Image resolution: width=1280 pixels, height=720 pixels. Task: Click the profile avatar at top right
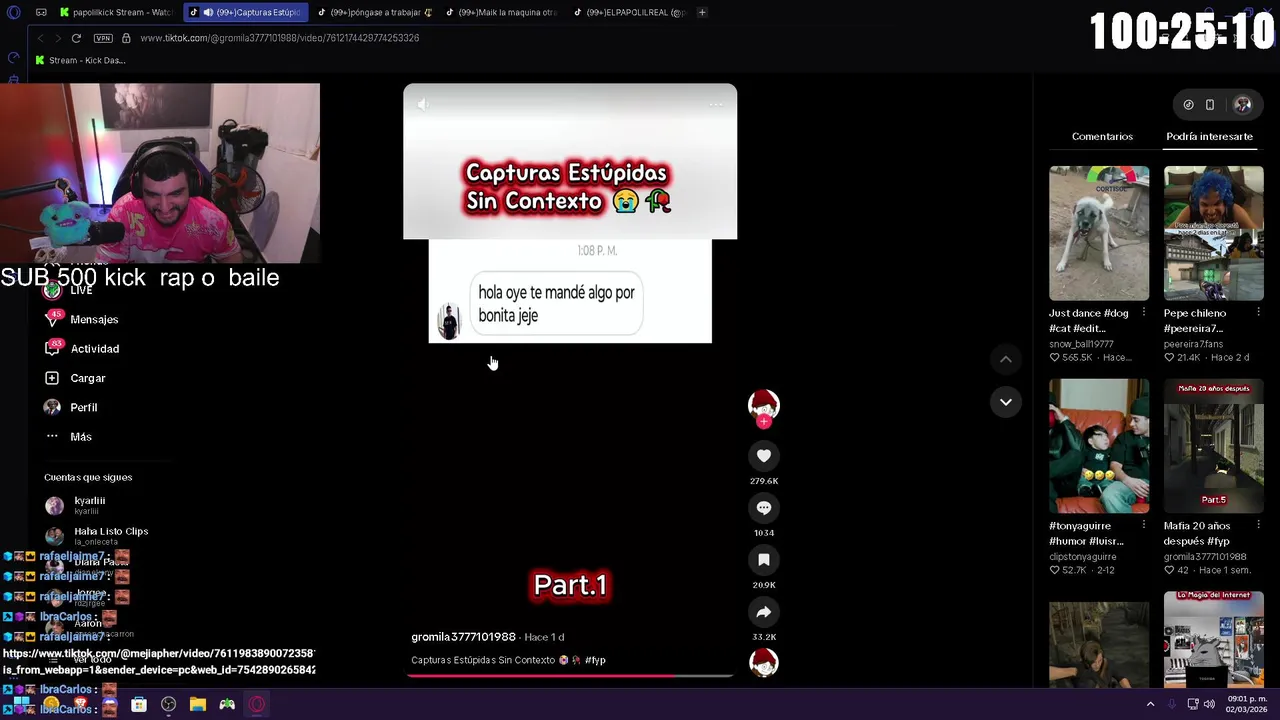[1242, 104]
